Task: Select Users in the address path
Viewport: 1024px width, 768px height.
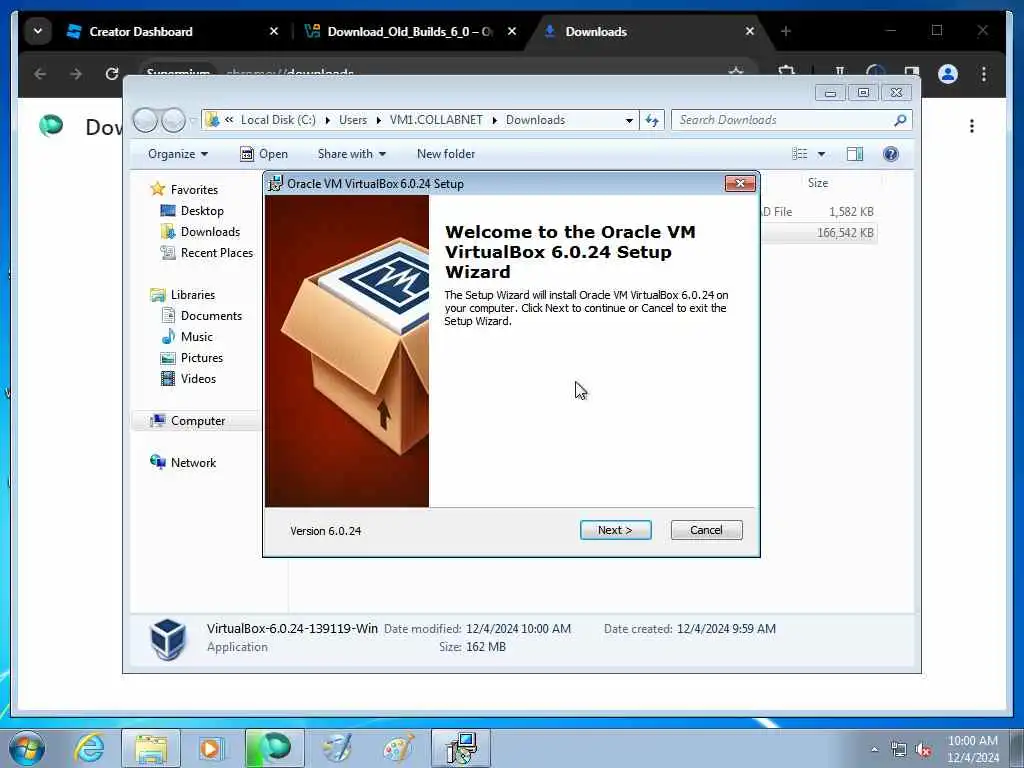Action: click(353, 120)
